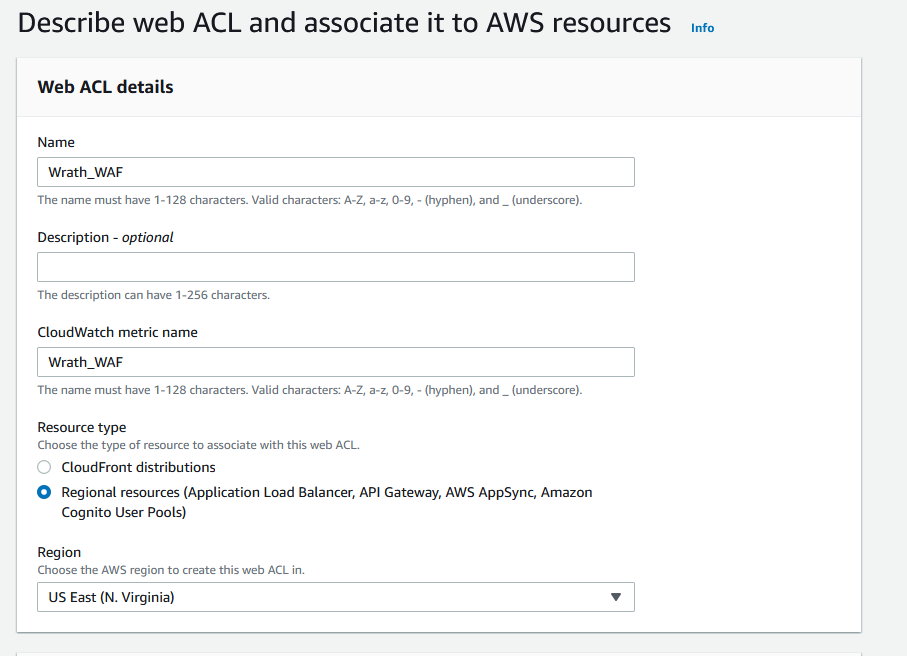907x656 pixels.
Task: Click the 'Describe web ACL' page heading
Action: 344,23
